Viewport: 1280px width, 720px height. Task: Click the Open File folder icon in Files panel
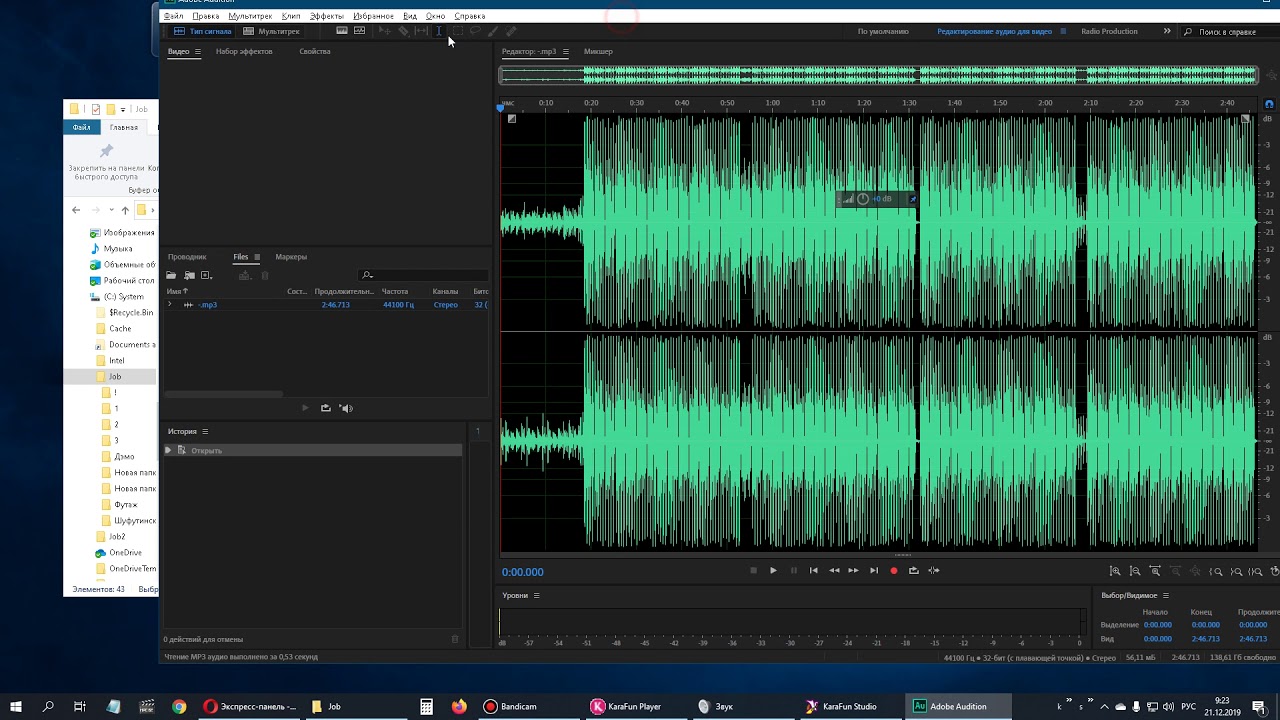click(171, 275)
